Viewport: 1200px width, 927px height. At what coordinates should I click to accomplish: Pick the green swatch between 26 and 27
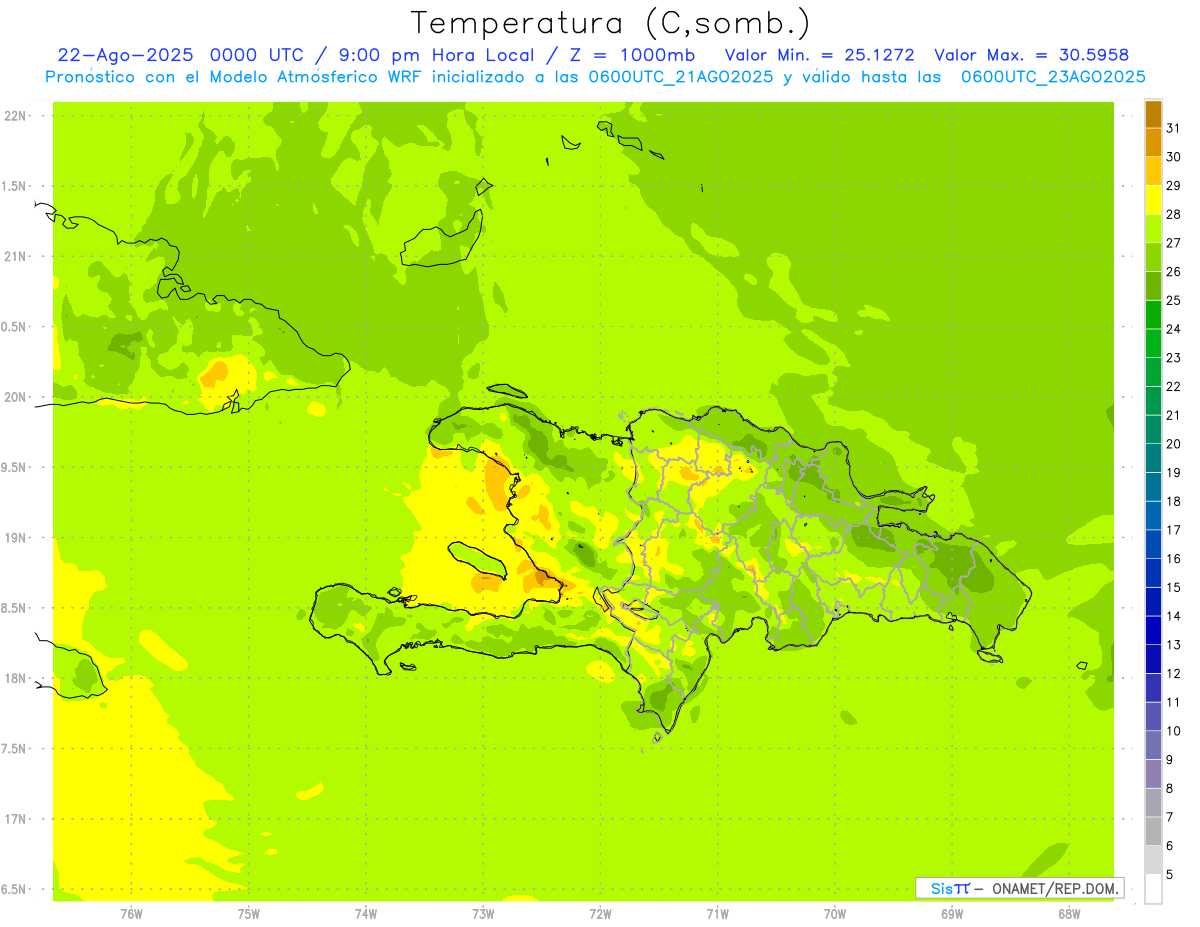pyautogui.click(x=1153, y=257)
